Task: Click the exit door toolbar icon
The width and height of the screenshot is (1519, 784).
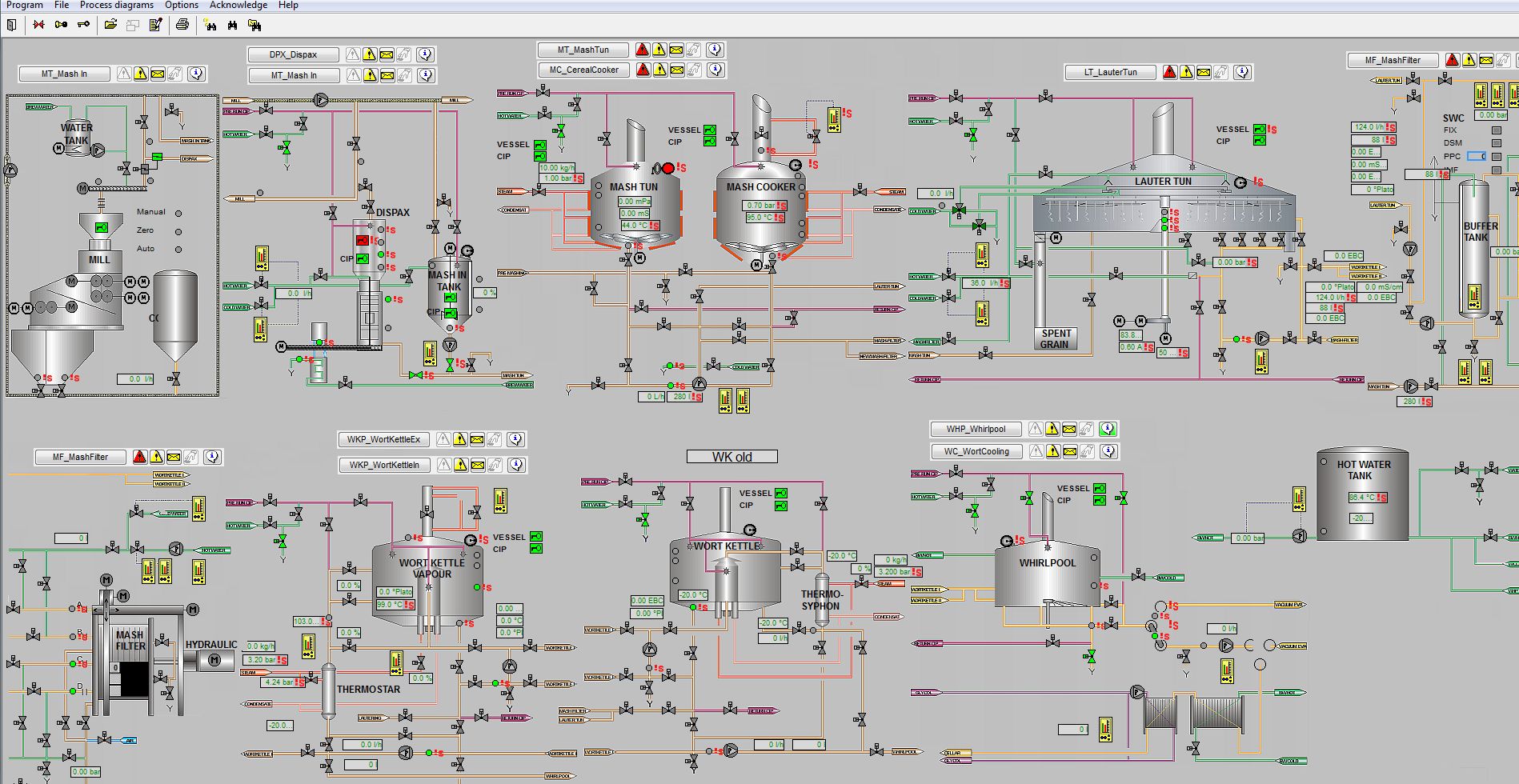Action: (x=11, y=25)
